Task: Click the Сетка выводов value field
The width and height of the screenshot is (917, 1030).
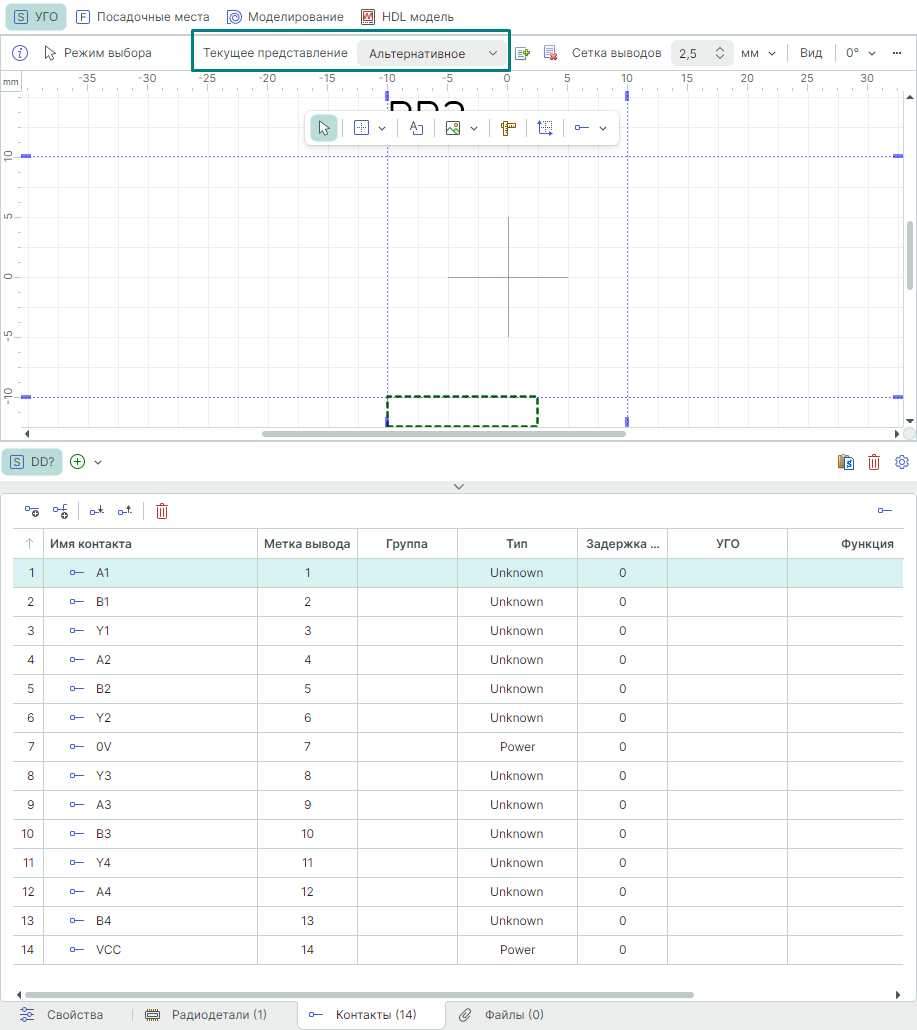Action: coord(692,53)
